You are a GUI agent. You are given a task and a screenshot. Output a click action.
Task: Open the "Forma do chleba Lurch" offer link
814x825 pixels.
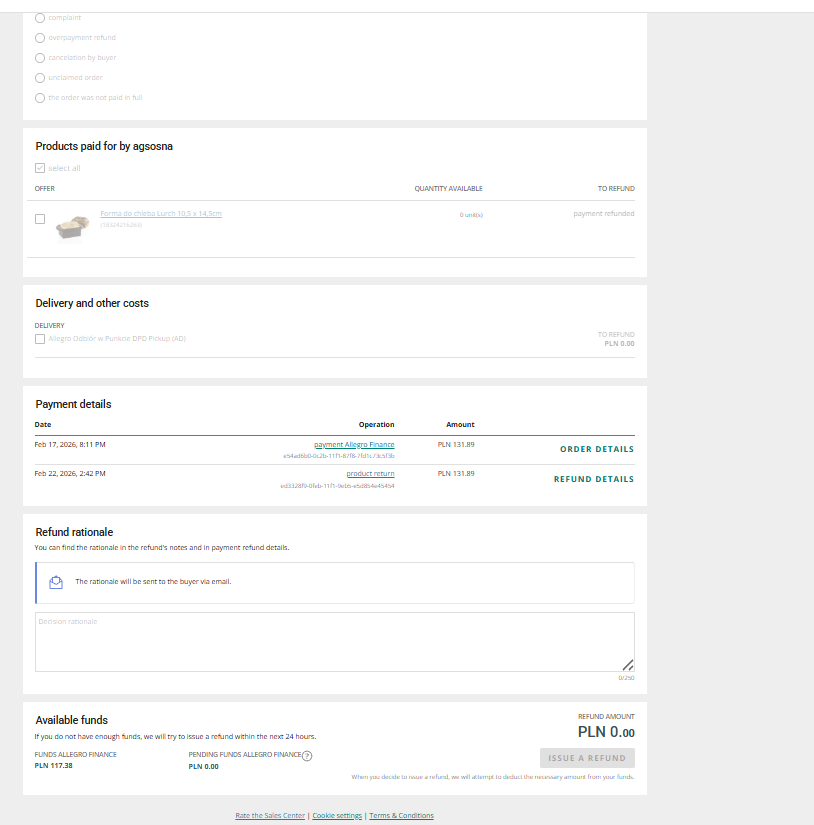pyautogui.click(x=160, y=214)
